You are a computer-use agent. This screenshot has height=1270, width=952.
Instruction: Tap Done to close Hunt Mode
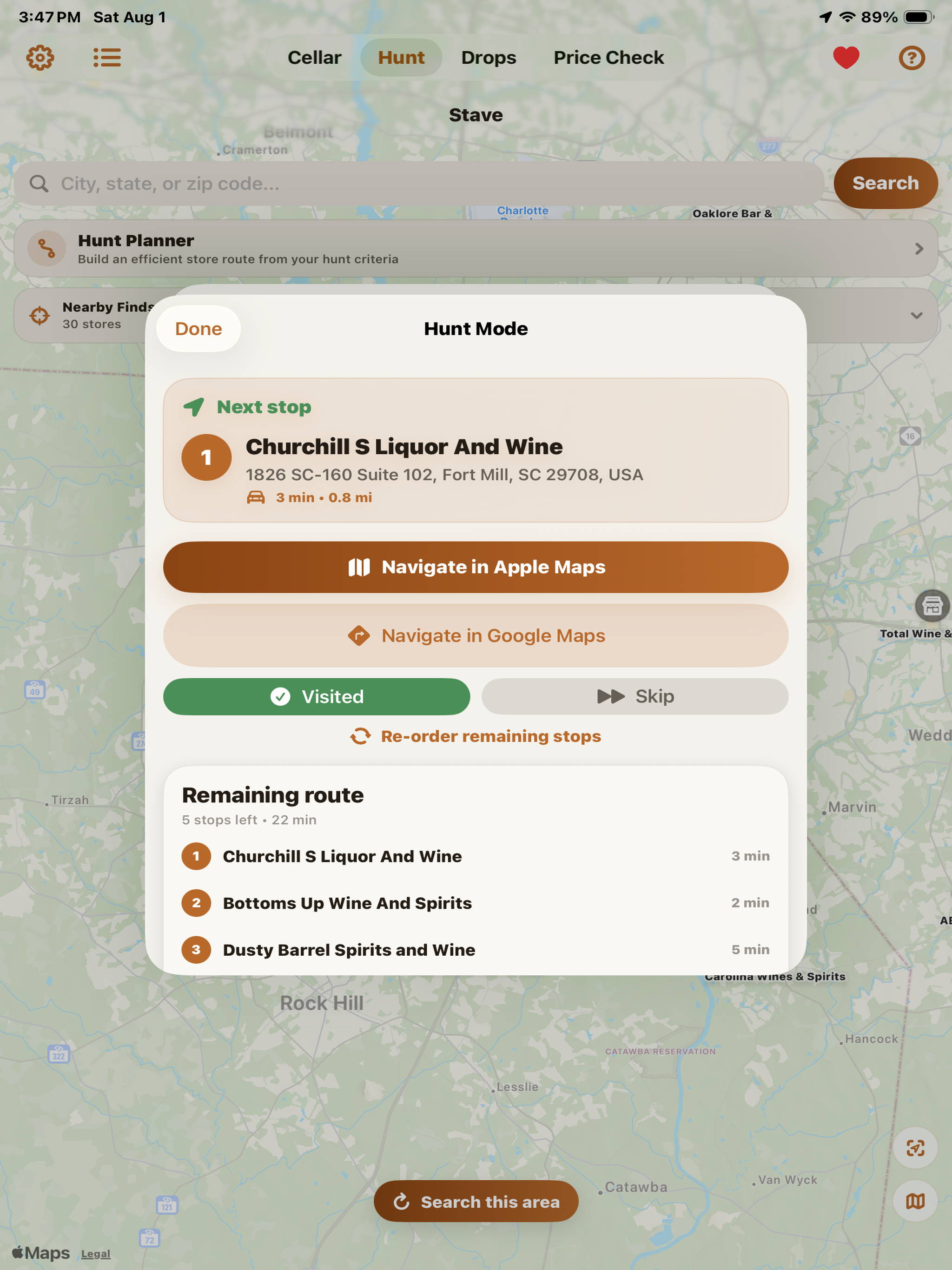coord(198,328)
